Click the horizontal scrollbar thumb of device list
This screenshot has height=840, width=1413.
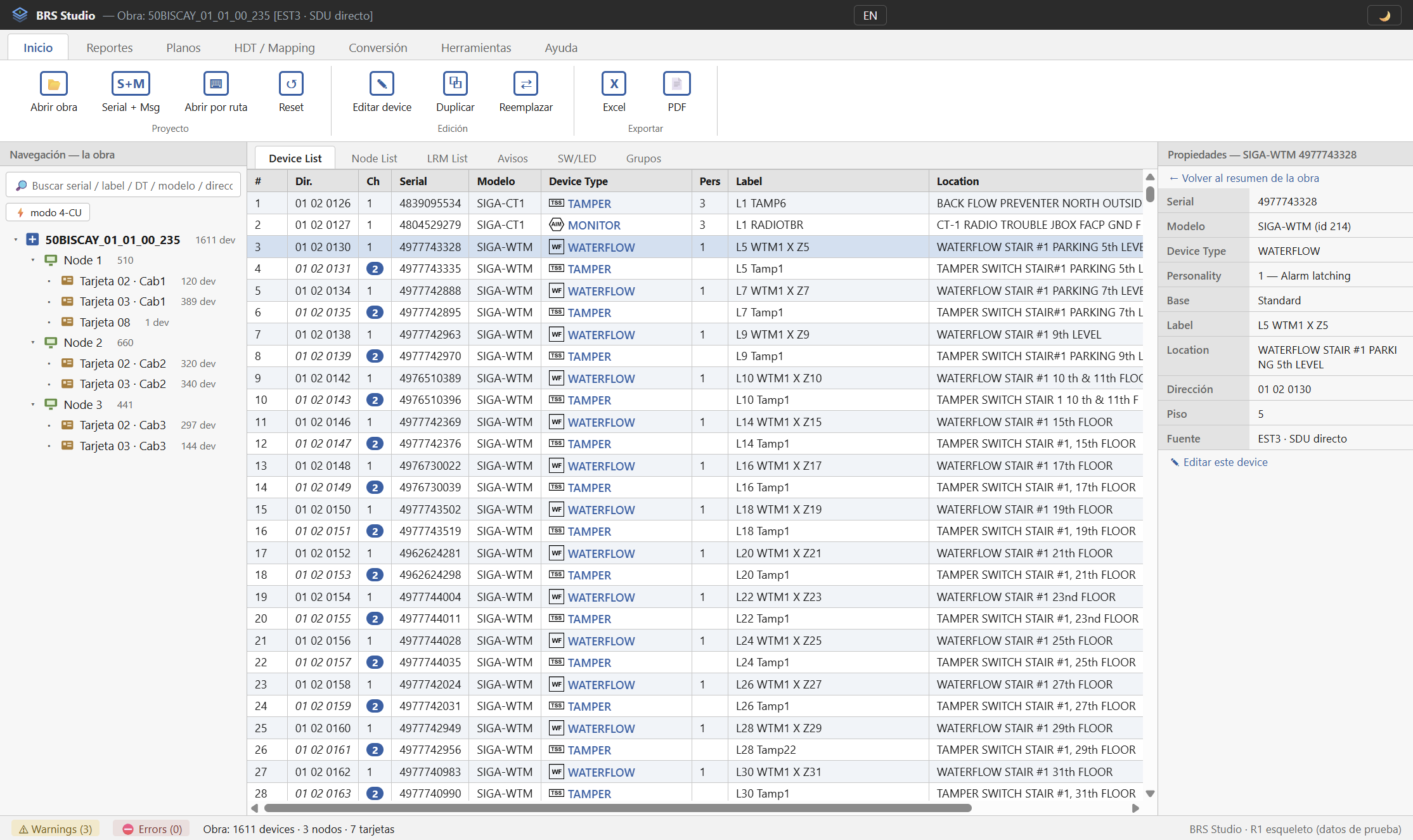[618, 808]
